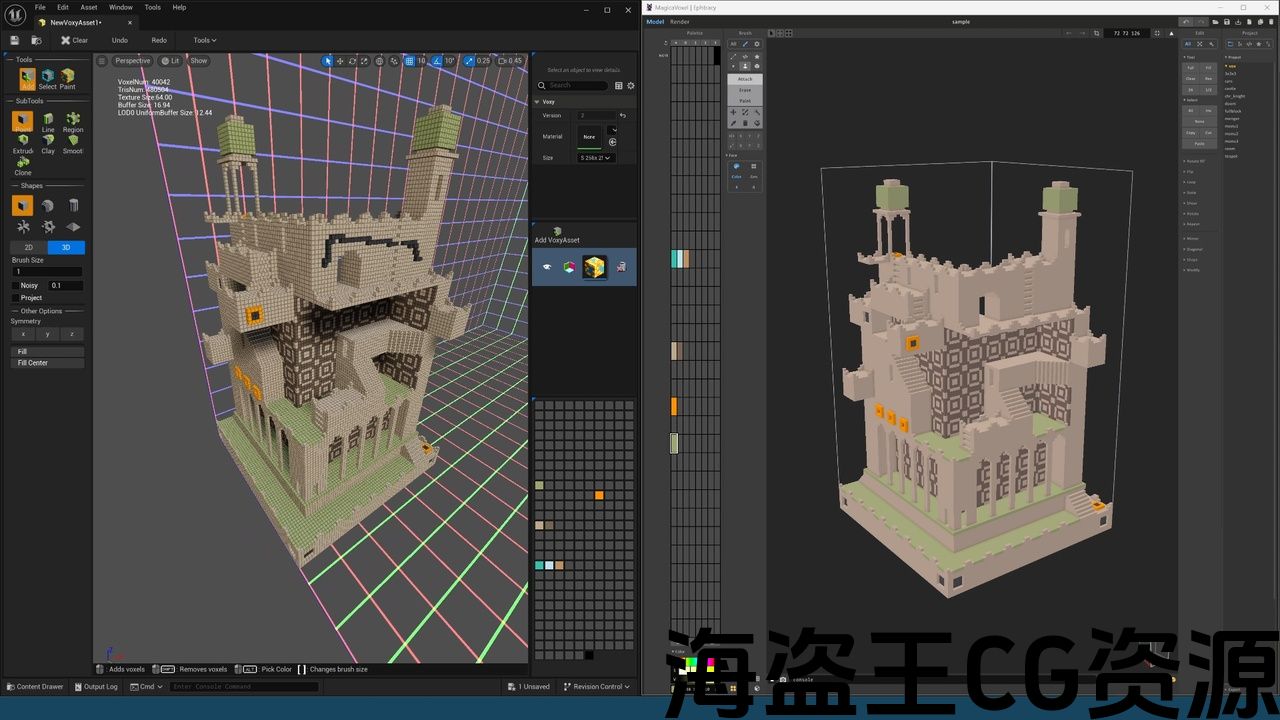Open the Window menu

tap(120, 7)
